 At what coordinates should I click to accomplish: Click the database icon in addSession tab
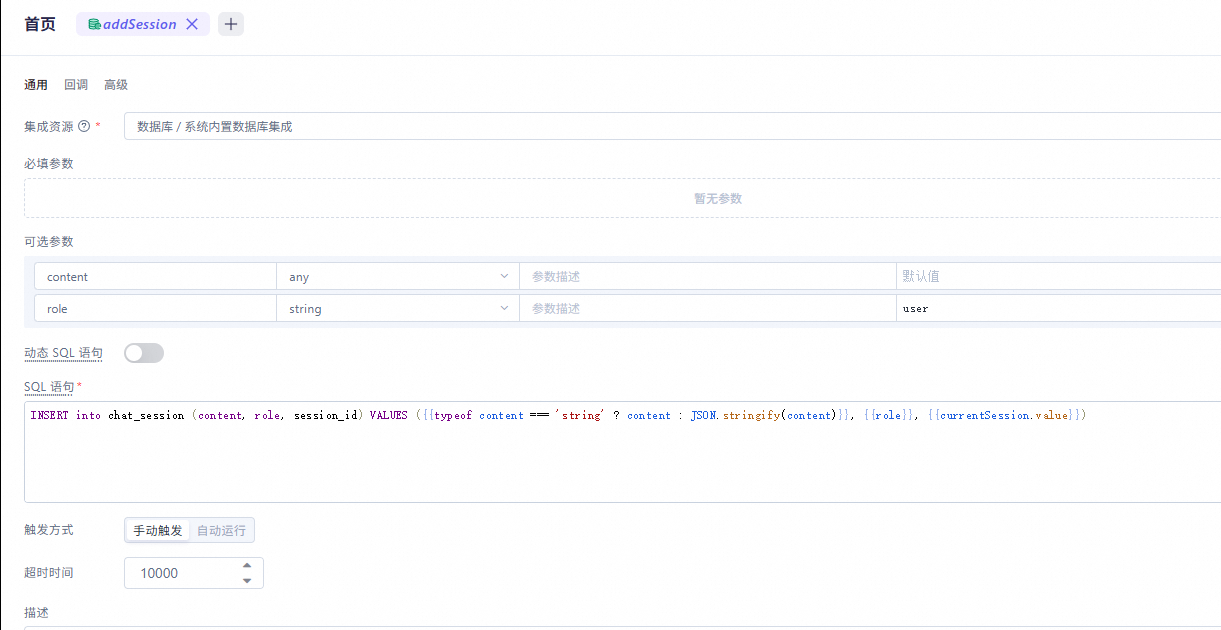94,24
